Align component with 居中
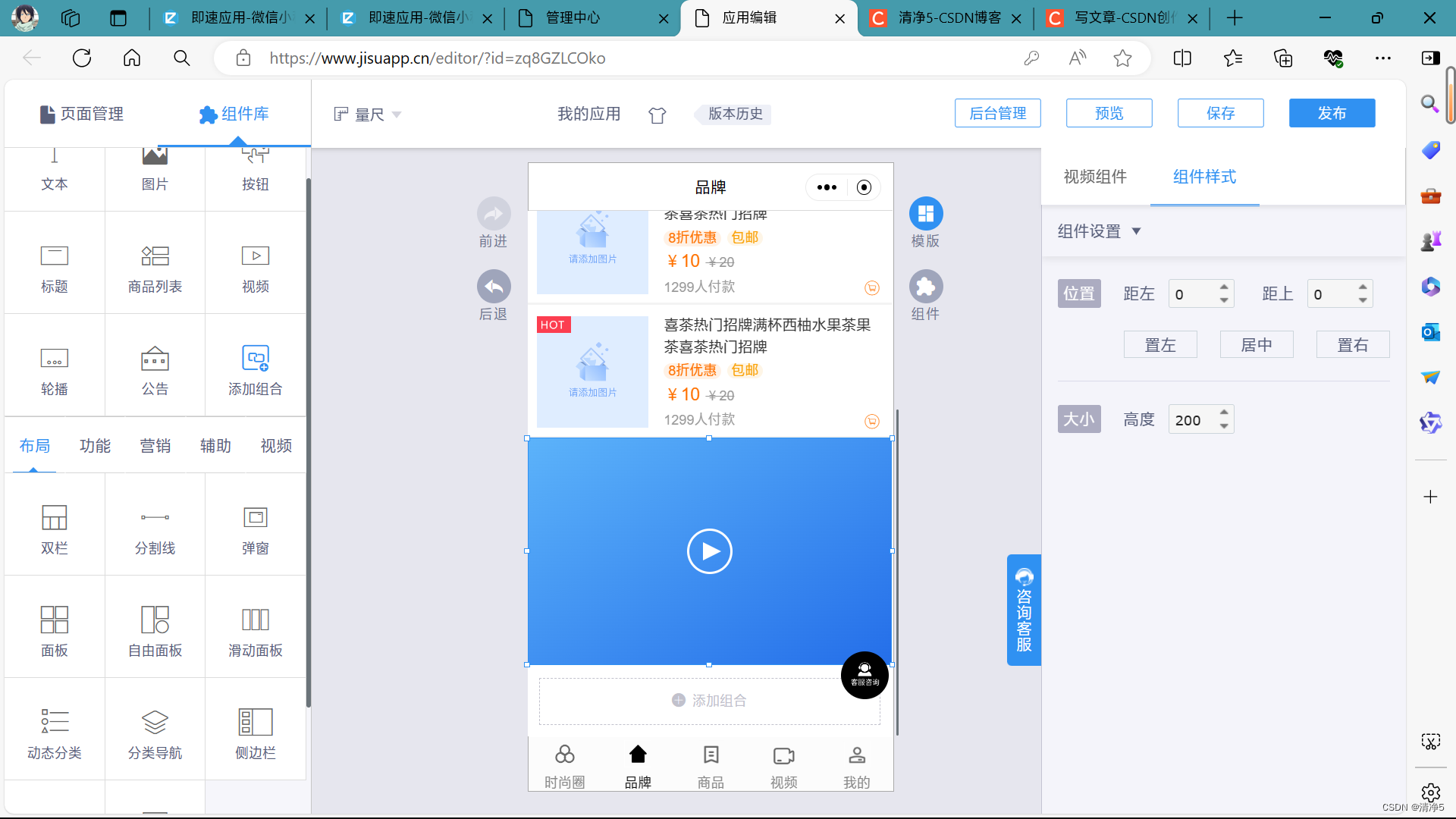1456x819 pixels. point(1256,345)
